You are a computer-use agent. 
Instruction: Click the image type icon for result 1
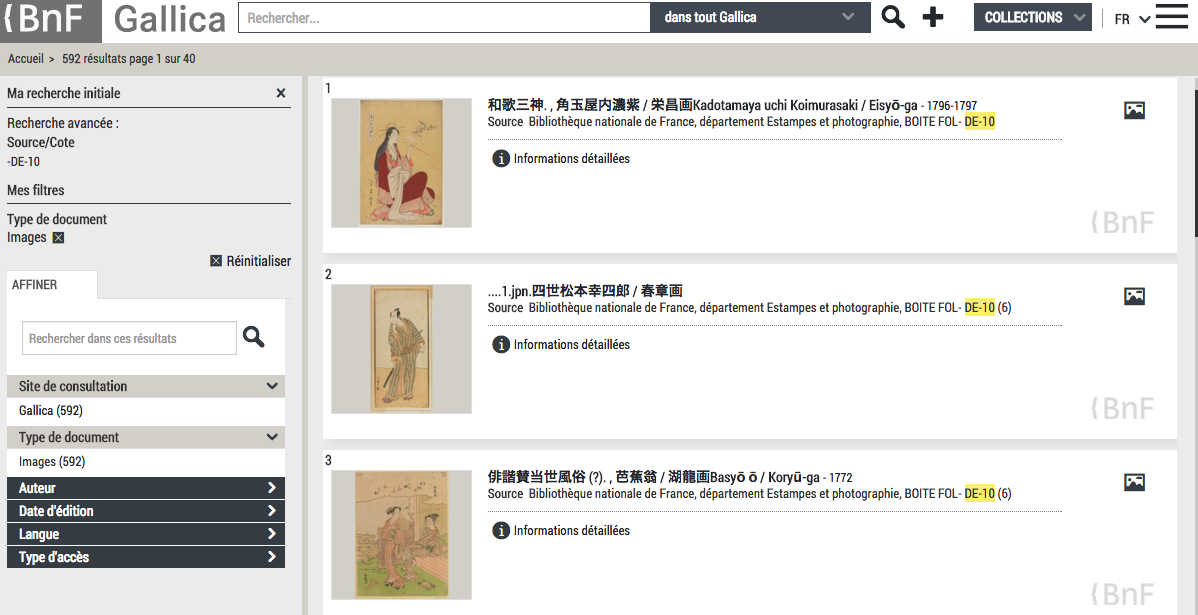point(1135,110)
